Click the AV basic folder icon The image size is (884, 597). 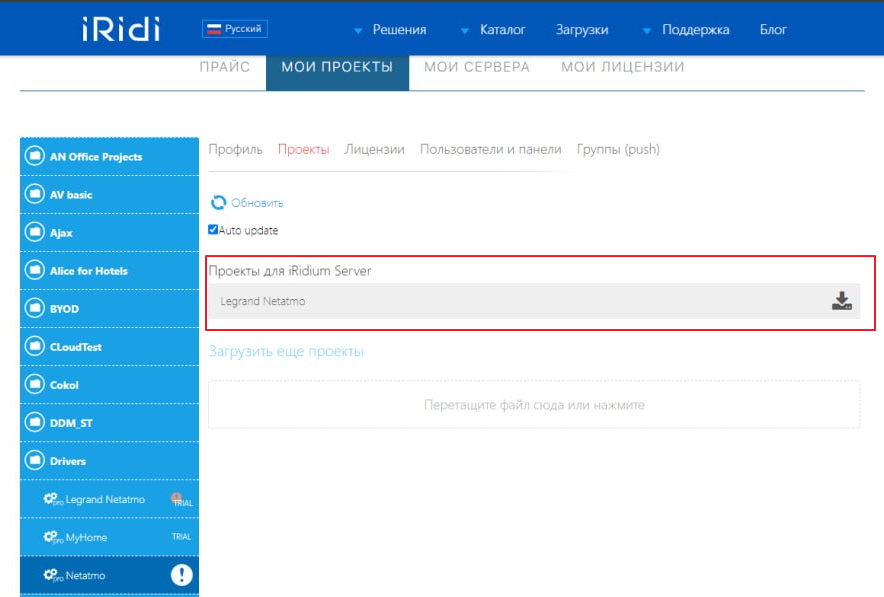coord(35,195)
